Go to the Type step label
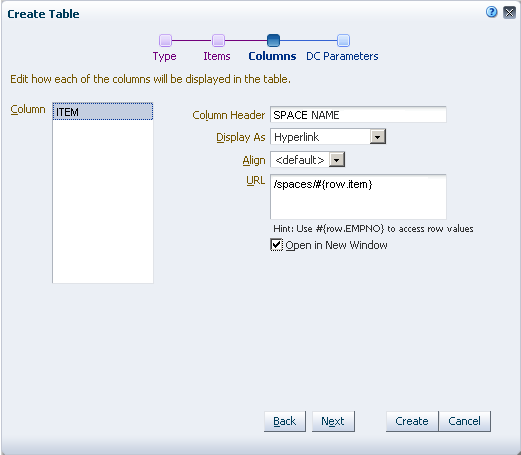Image resolution: width=521 pixels, height=455 pixels. tap(165, 56)
